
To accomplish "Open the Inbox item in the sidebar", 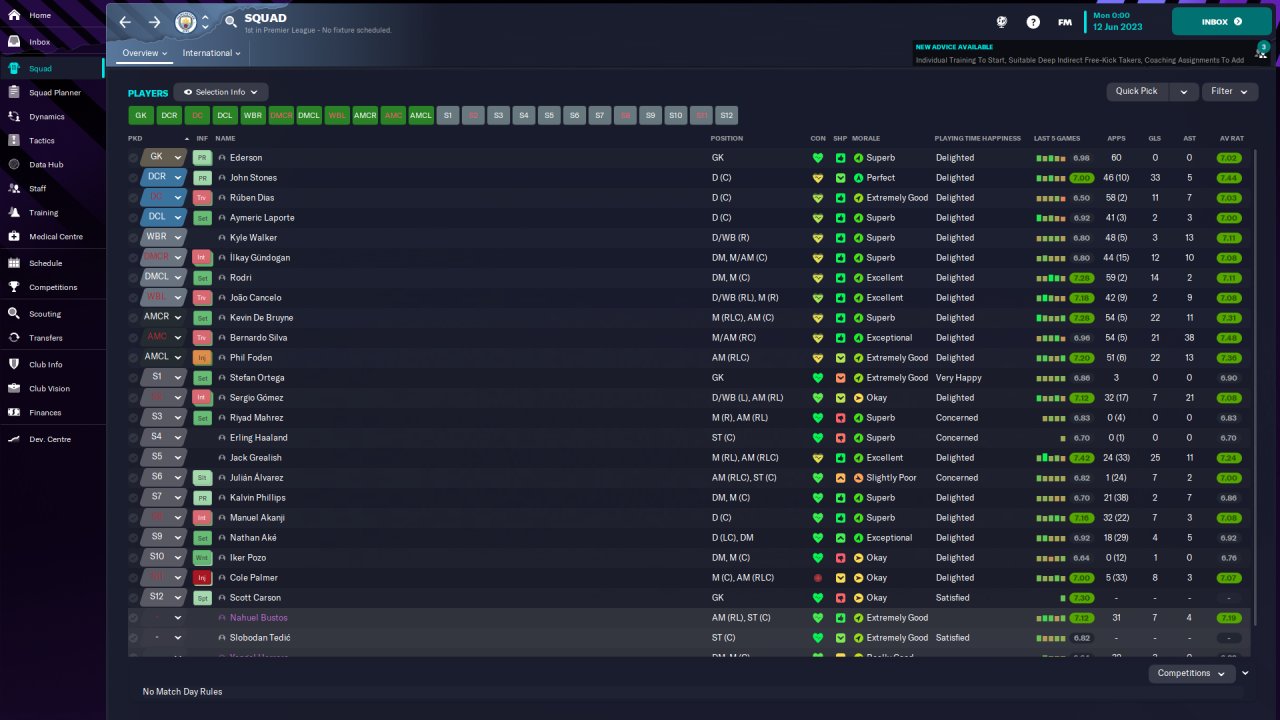I will [53, 42].
